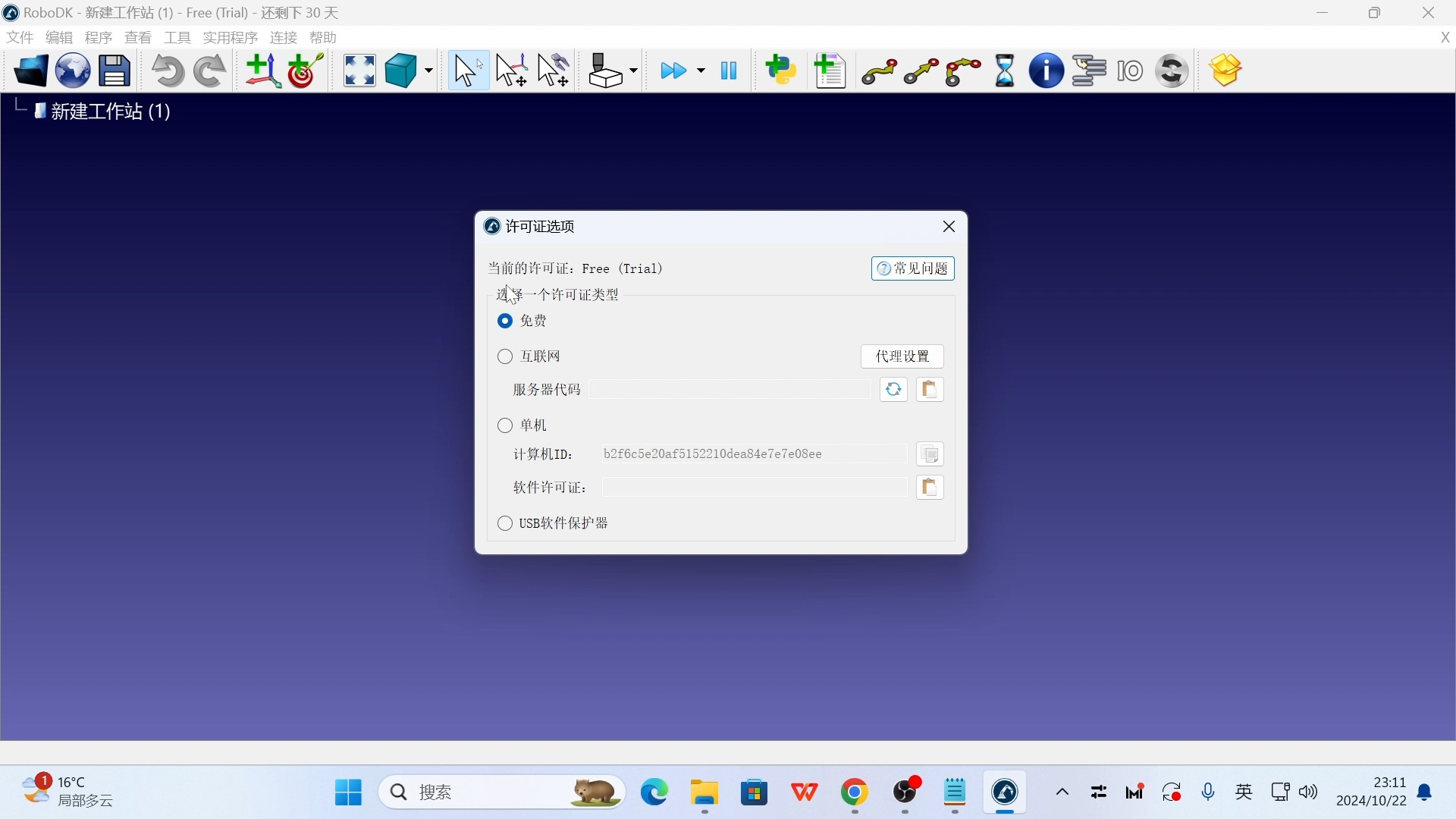Select the Add Reference Frame tool
Screen dimensions: 1456x819
(262, 70)
